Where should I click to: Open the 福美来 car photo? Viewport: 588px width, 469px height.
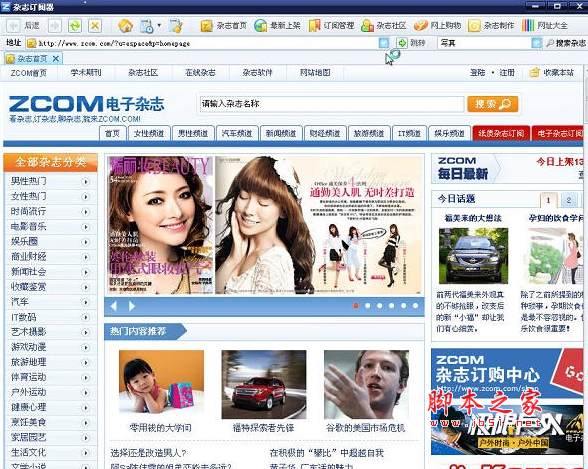pyautogui.click(x=473, y=256)
